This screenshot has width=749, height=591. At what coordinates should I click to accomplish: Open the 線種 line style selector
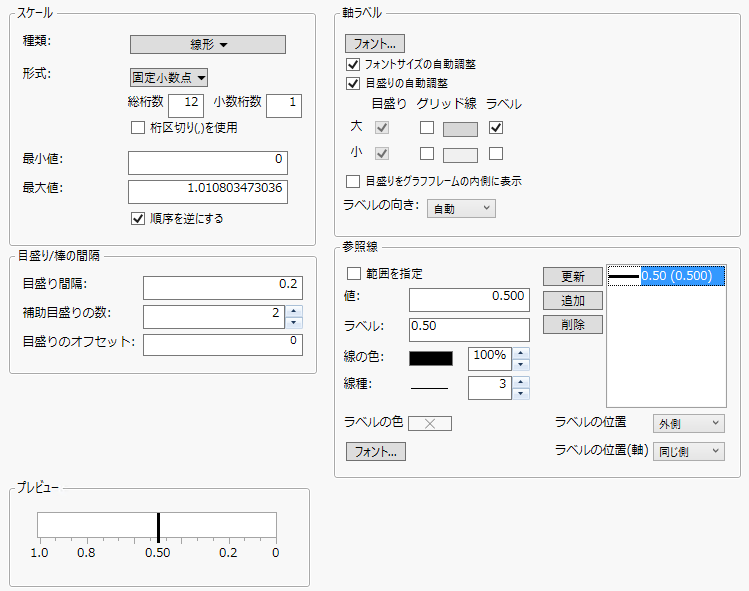click(429, 388)
